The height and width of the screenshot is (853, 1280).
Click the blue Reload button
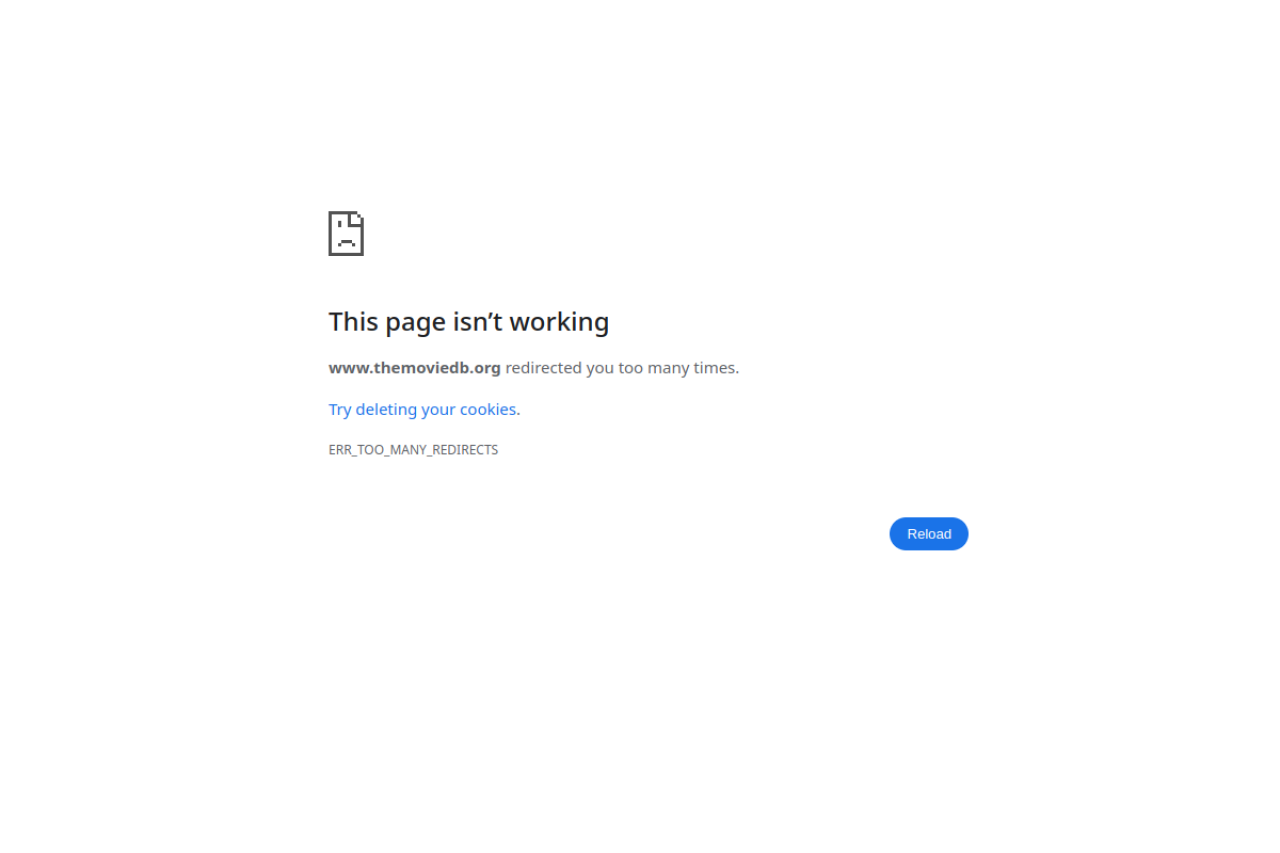point(929,534)
